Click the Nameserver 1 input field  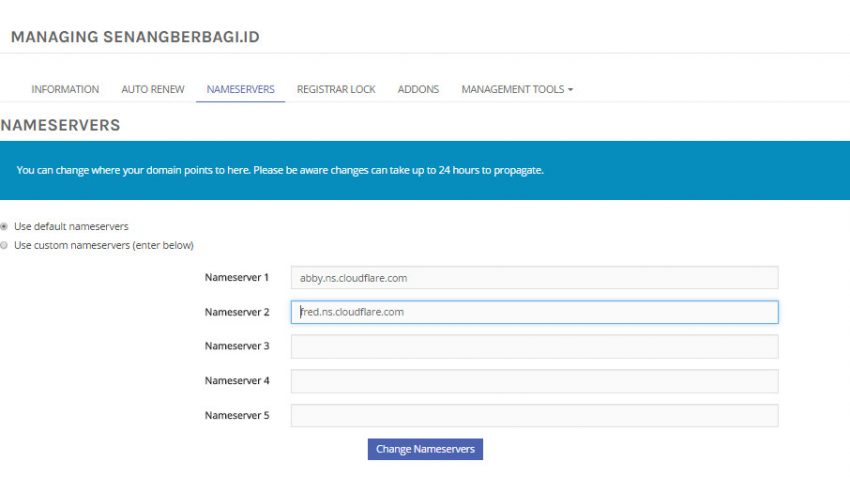535,278
